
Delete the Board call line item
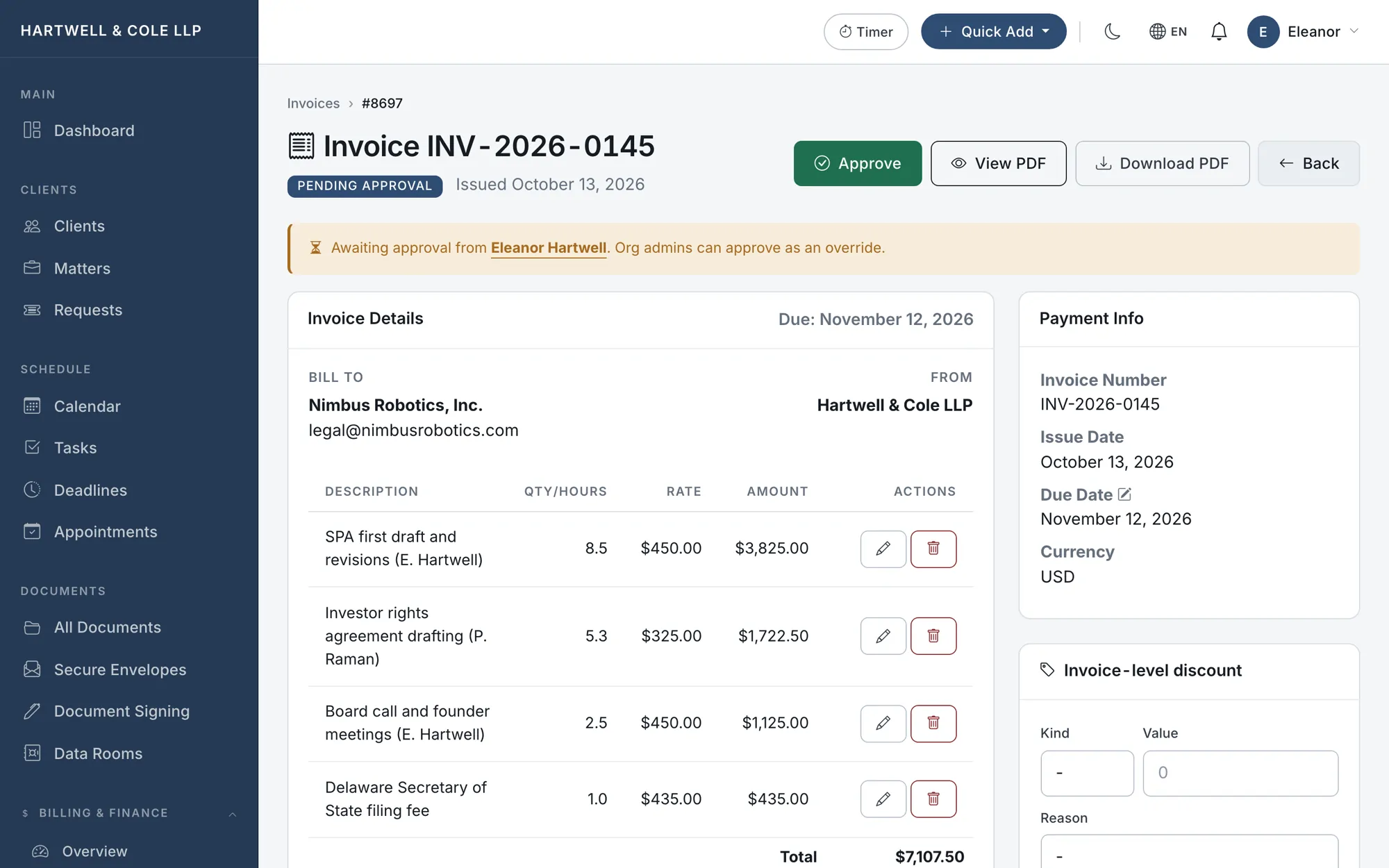pyautogui.click(x=933, y=724)
